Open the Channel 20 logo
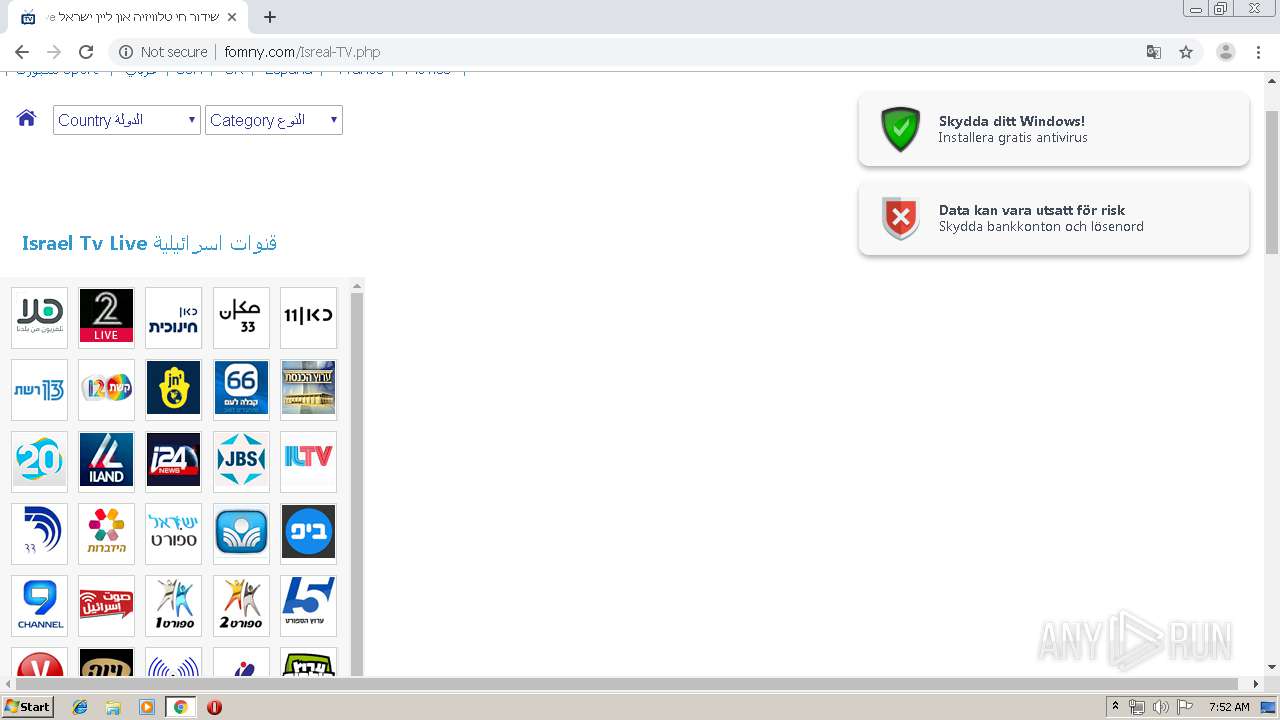 pyautogui.click(x=40, y=462)
